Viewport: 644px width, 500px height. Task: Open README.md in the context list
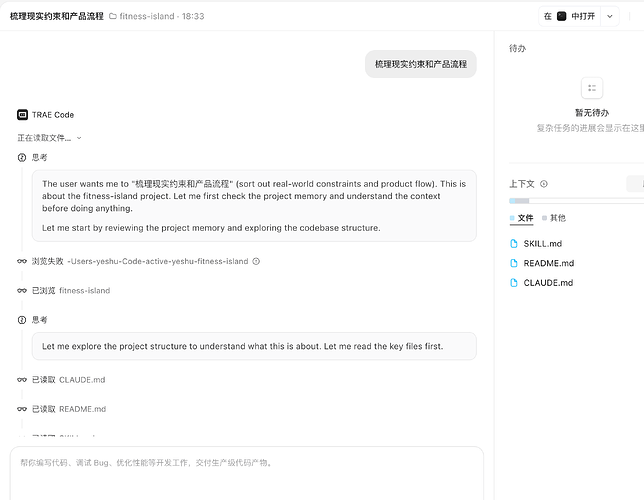pos(549,263)
